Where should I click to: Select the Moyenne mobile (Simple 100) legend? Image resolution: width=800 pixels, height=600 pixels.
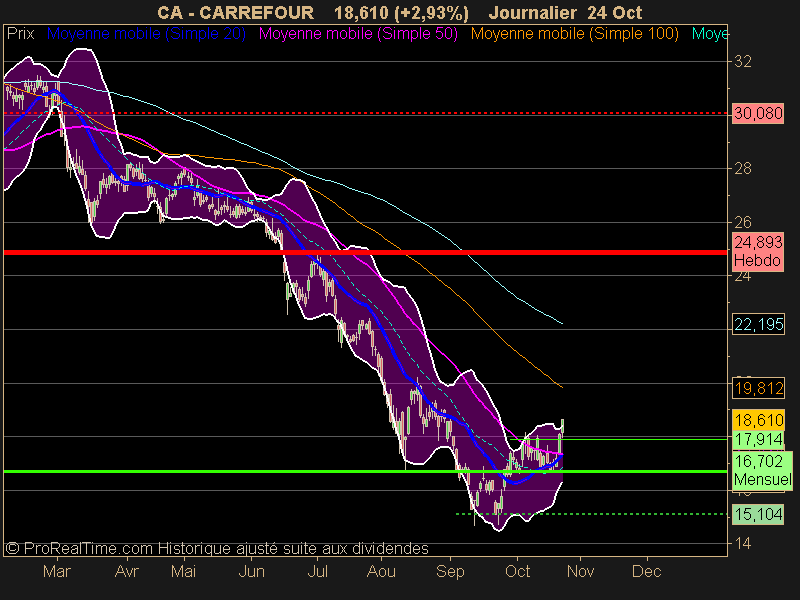coord(574,34)
